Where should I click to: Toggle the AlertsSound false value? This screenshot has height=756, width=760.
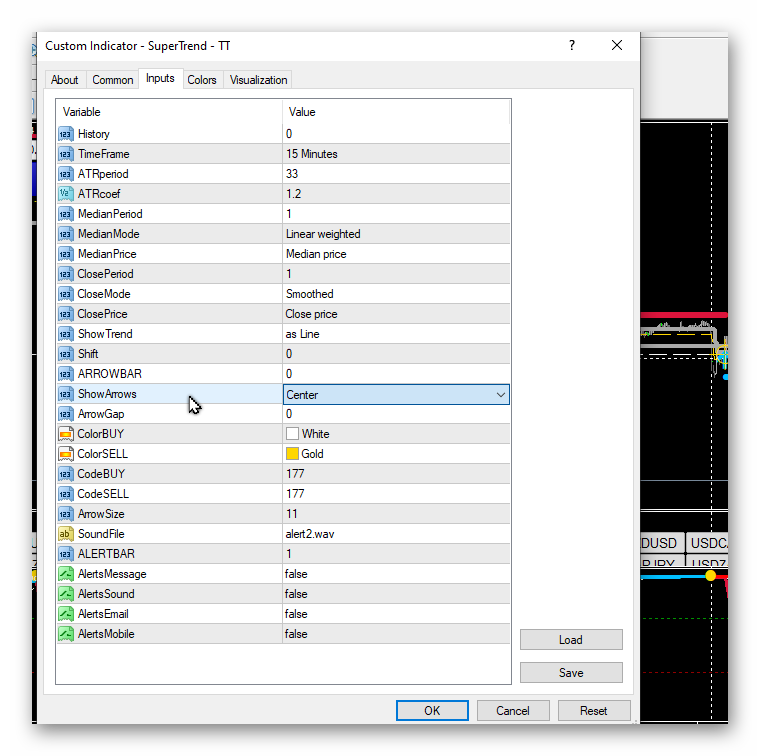point(396,594)
